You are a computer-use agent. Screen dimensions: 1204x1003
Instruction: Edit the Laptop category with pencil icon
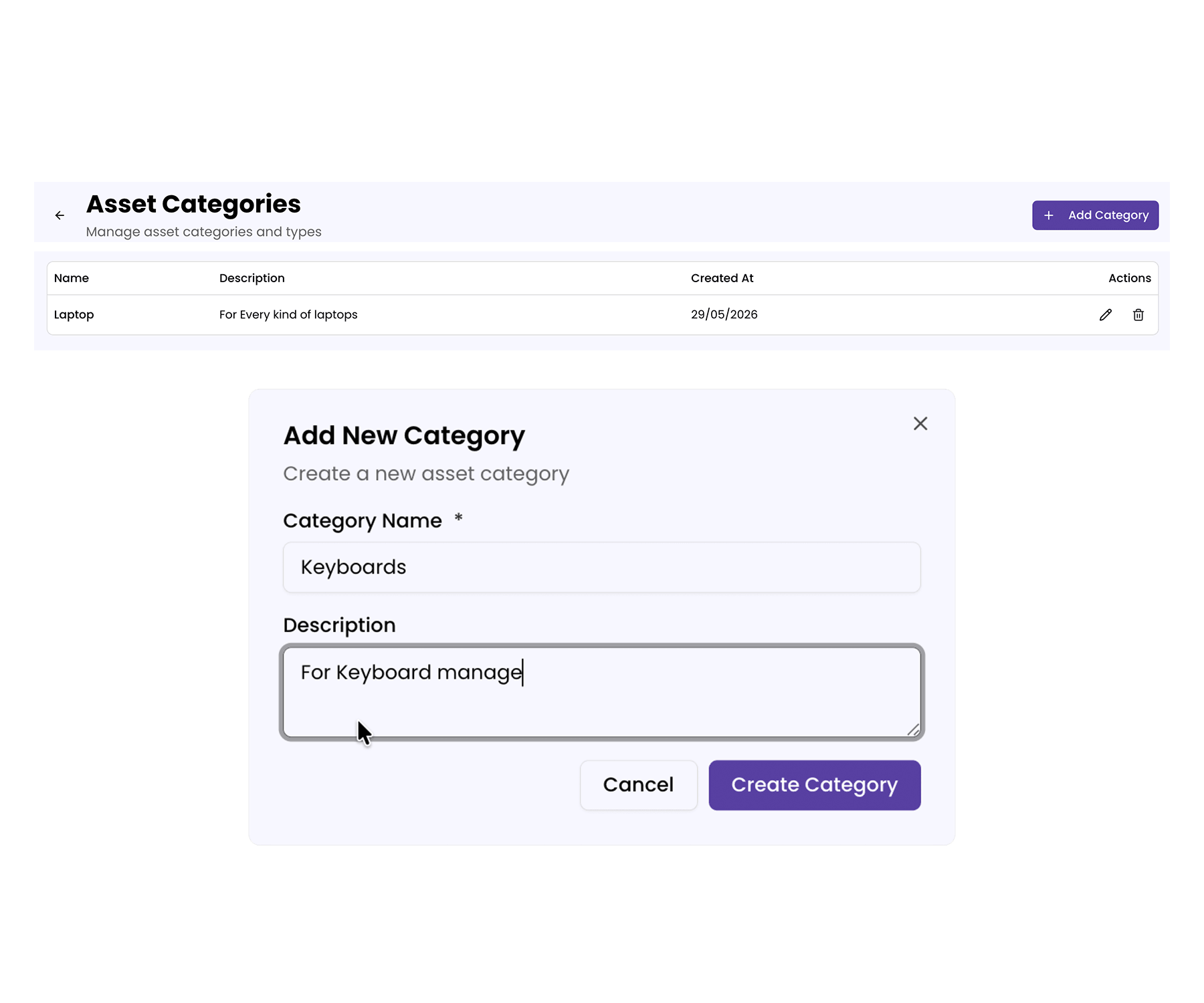point(1105,314)
